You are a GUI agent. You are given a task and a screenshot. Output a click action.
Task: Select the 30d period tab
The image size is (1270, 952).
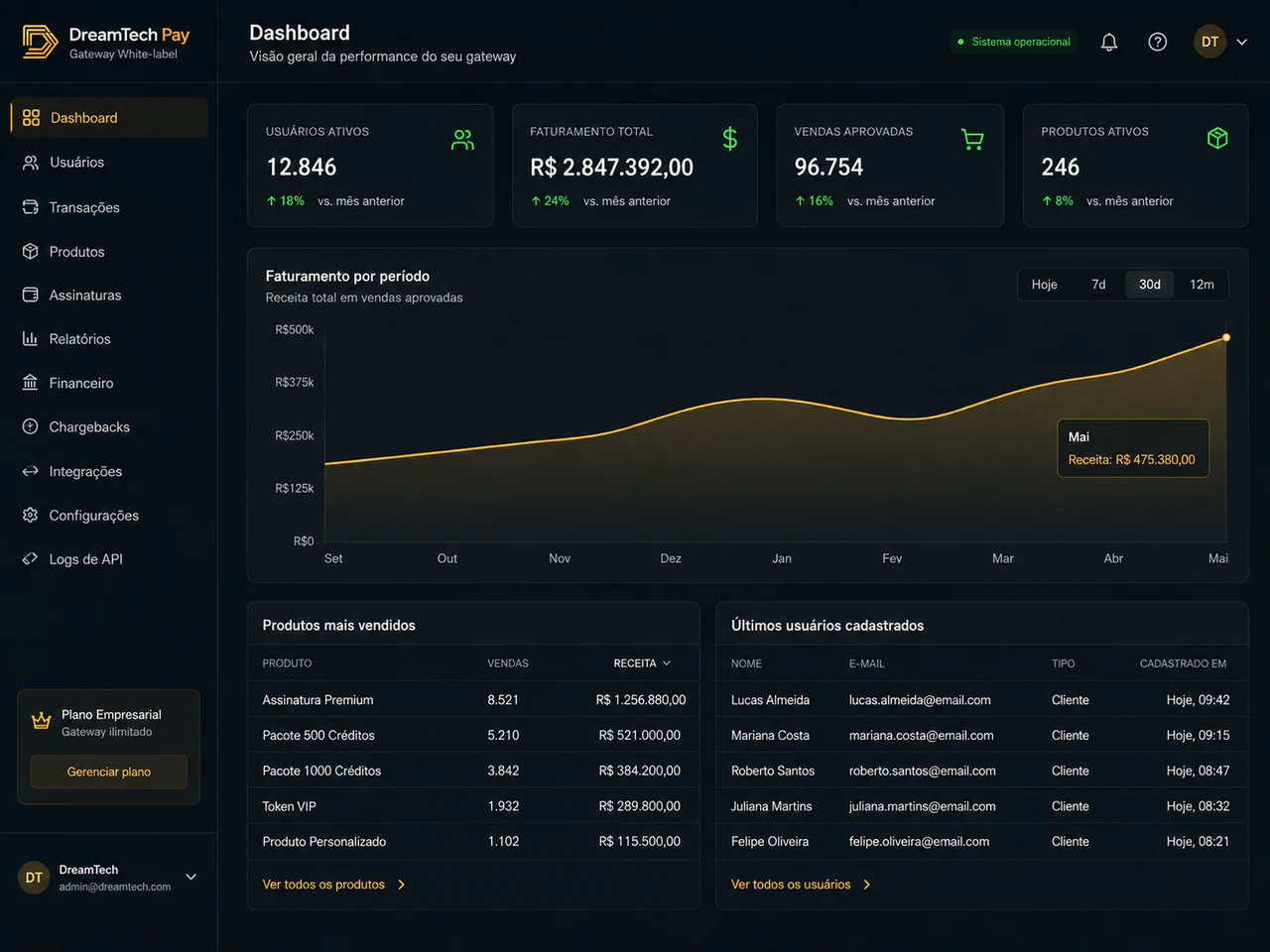pos(1150,285)
